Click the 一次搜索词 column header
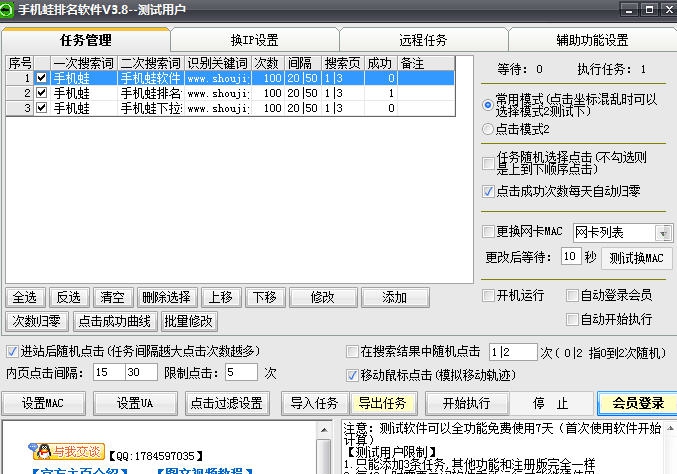Screen dimensions: 677x474 pyautogui.click(x=84, y=63)
